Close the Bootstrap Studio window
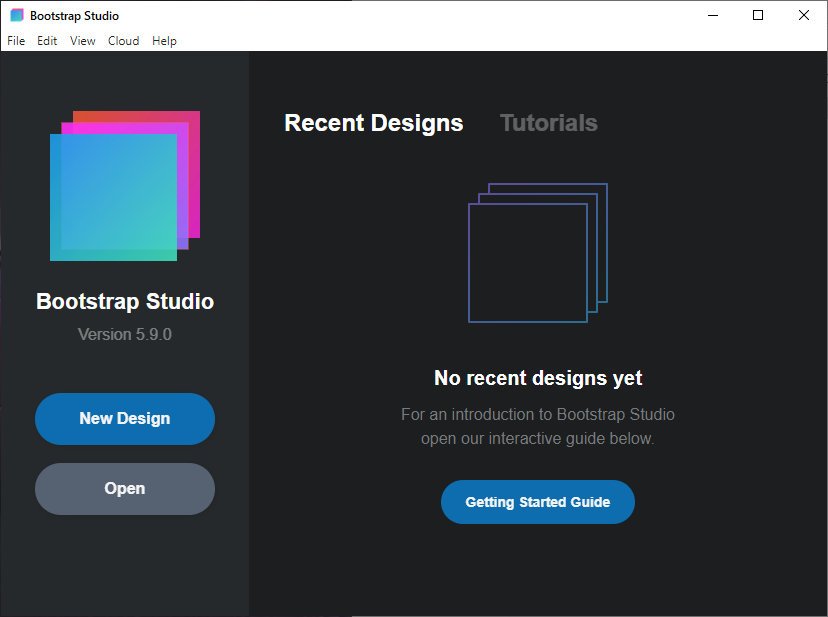Viewport: 828px width, 617px height. coord(804,15)
